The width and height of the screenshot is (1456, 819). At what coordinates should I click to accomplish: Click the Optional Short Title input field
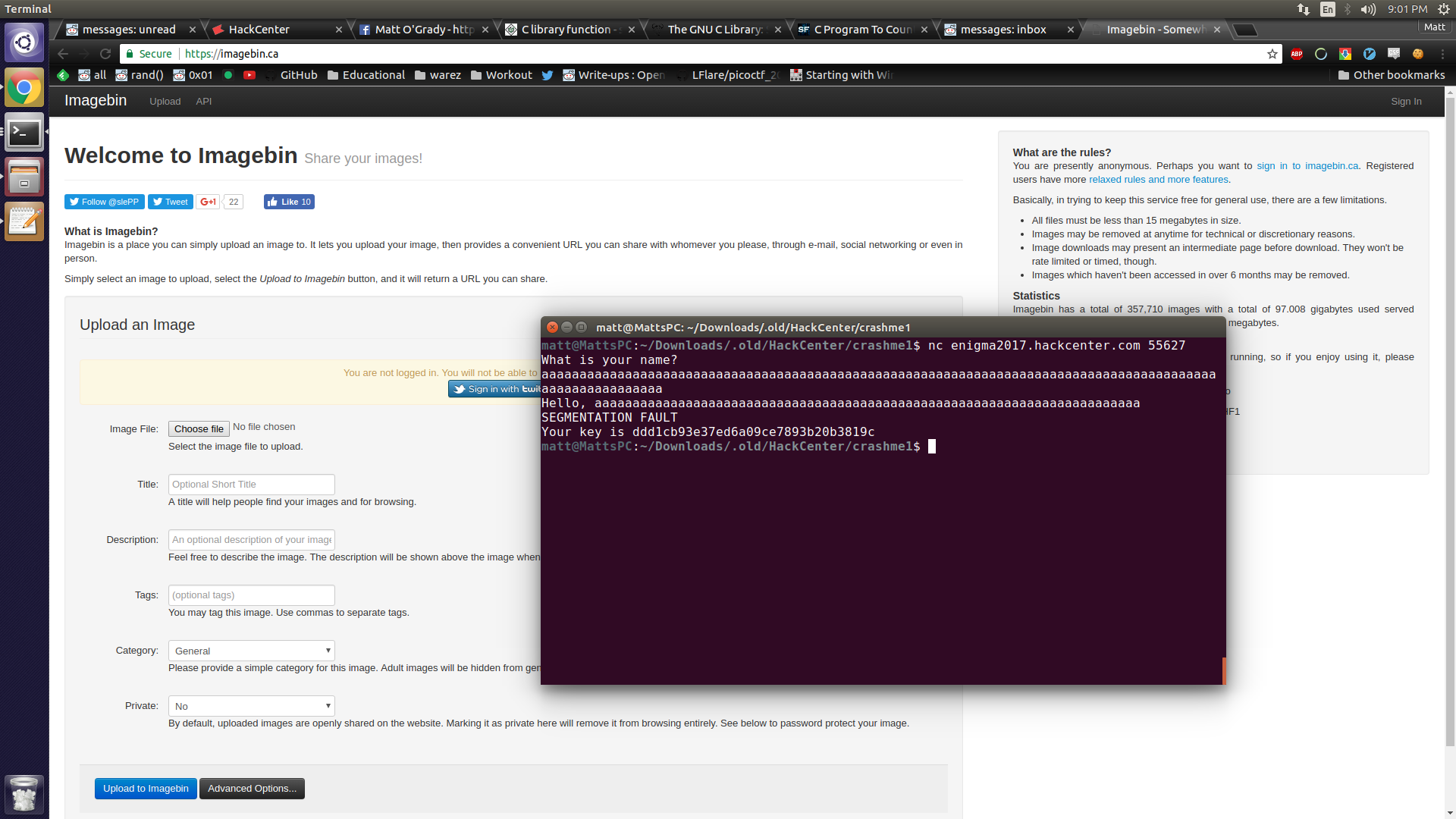pos(251,485)
